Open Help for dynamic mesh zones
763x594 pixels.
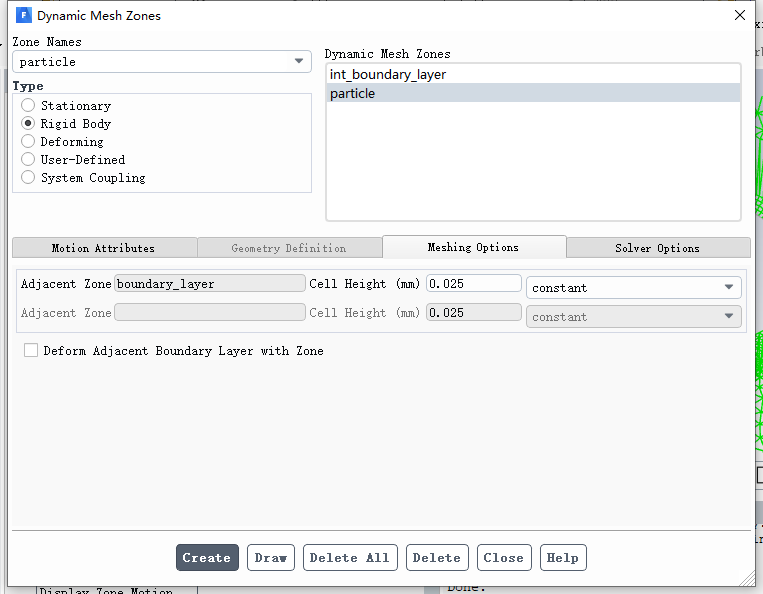(563, 558)
